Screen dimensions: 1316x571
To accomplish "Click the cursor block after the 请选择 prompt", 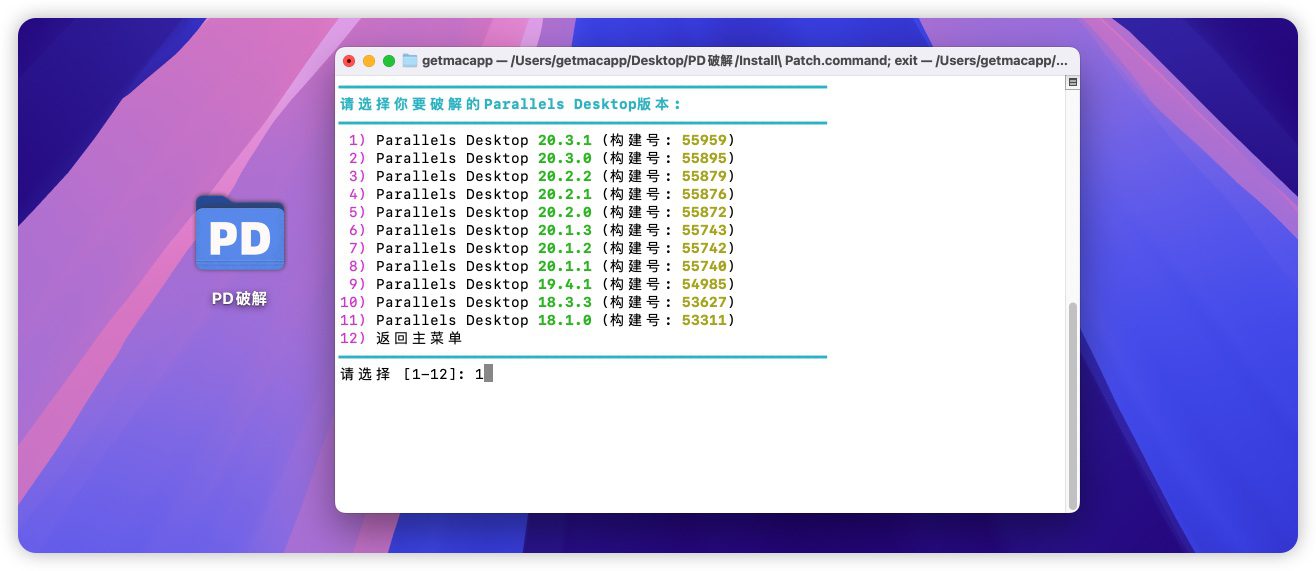I will pyautogui.click(x=488, y=374).
